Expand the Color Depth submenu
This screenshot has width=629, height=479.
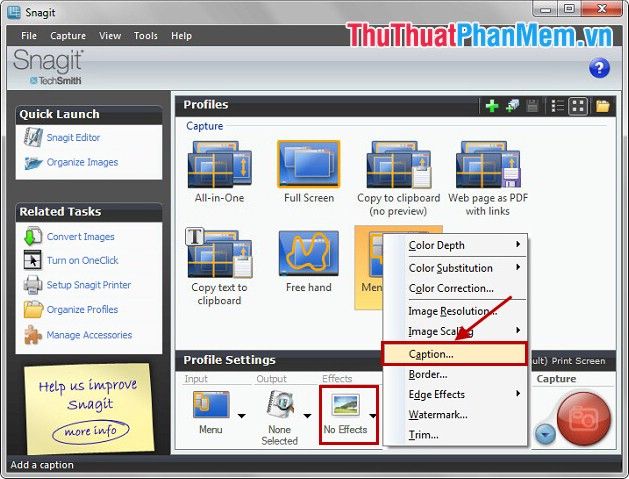(455, 245)
